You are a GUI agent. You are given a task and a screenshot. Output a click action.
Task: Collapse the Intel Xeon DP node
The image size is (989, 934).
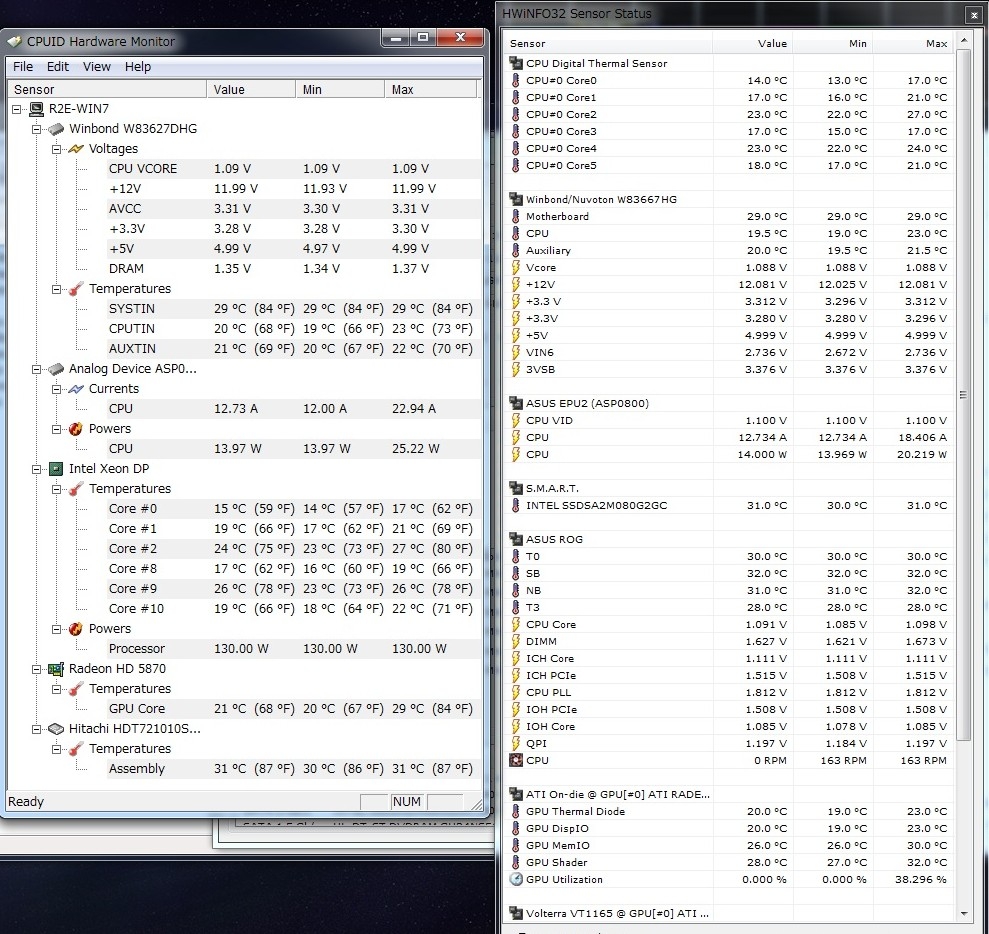coord(37,469)
